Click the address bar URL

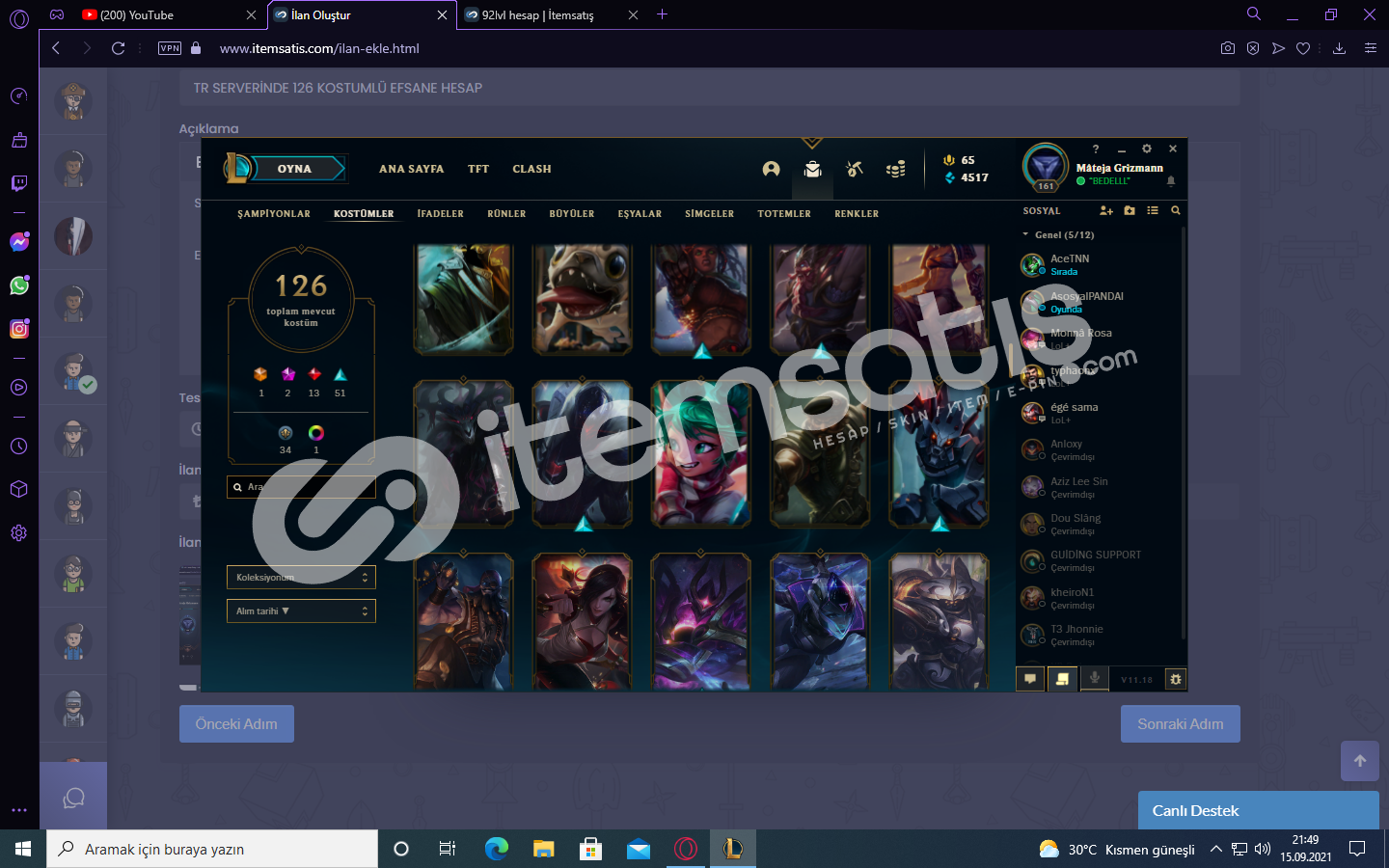(x=319, y=48)
